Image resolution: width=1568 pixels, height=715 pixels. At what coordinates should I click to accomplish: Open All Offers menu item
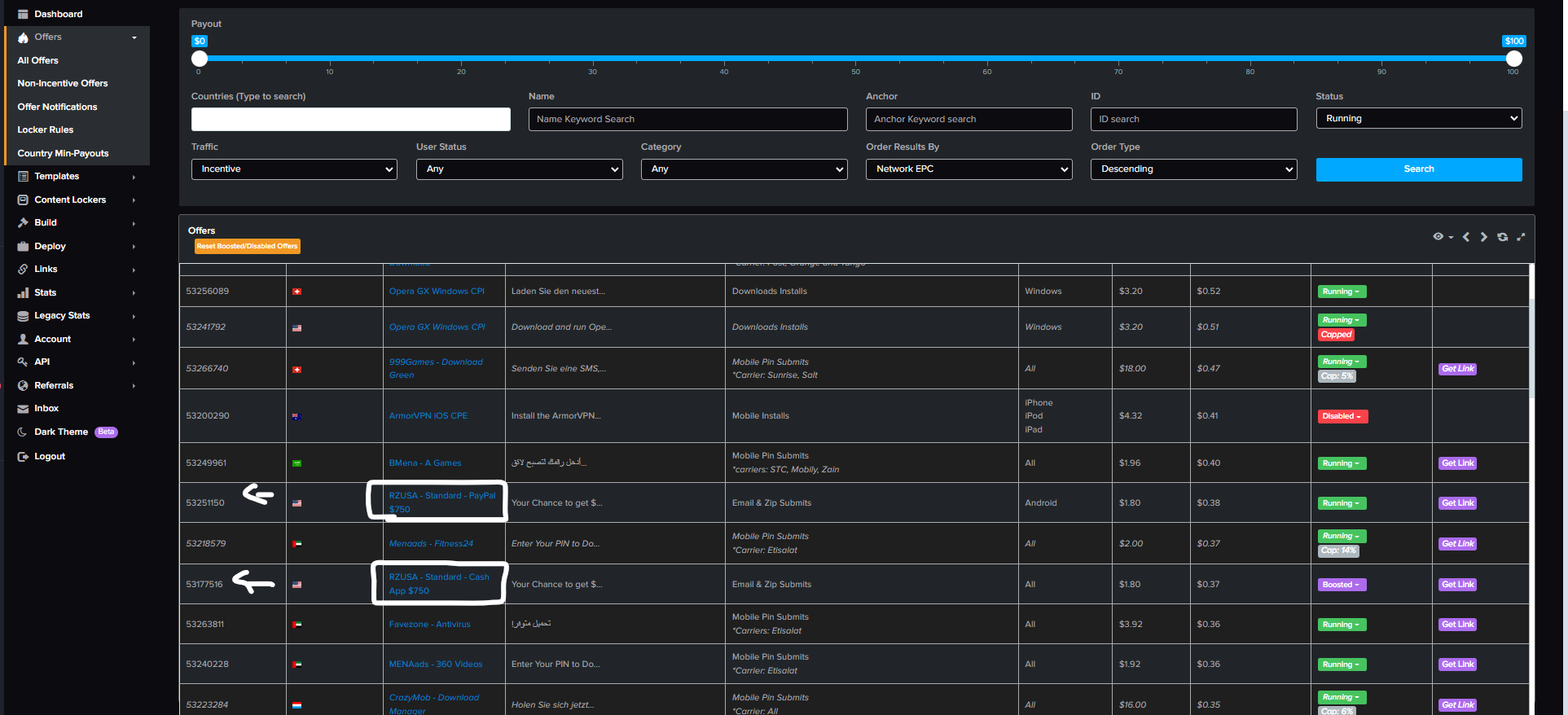(38, 60)
